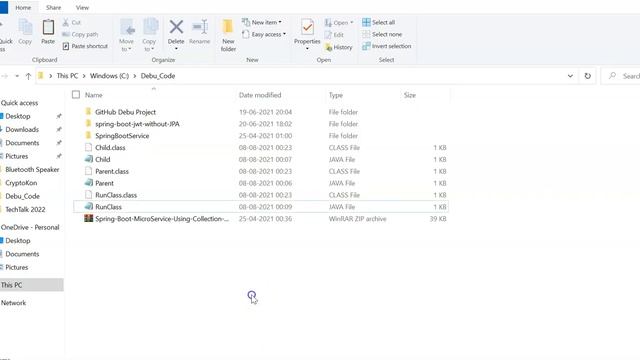Sort by the Type column header
Screen dimensions: 640x360
pyautogui.click(x=336, y=95)
